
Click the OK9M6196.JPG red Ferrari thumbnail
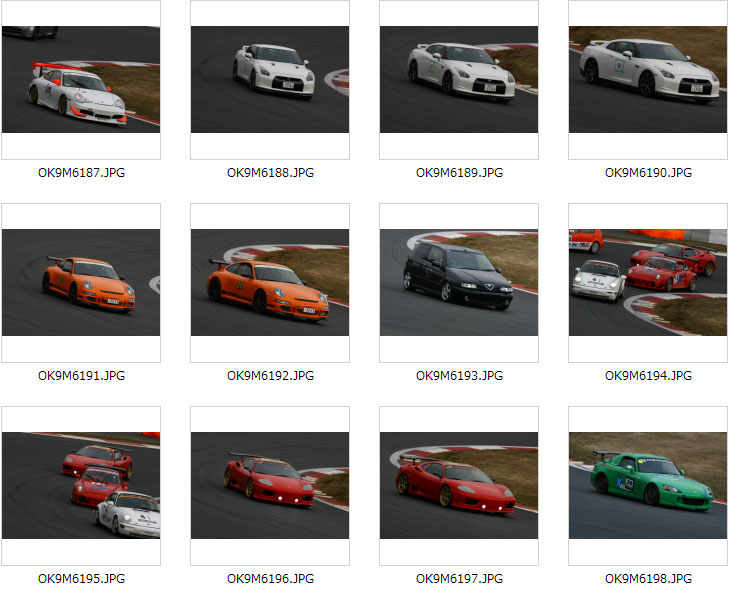point(270,486)
